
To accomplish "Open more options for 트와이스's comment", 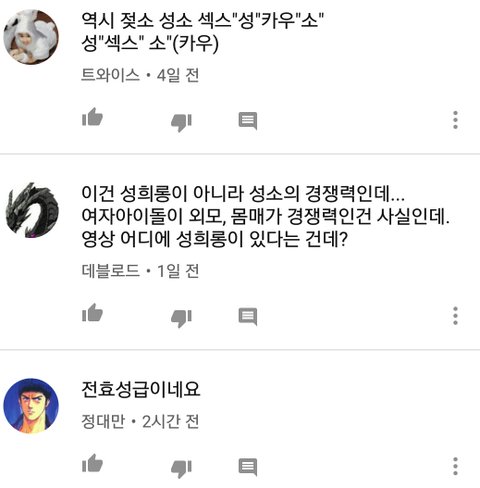I will tap(455, 120).
